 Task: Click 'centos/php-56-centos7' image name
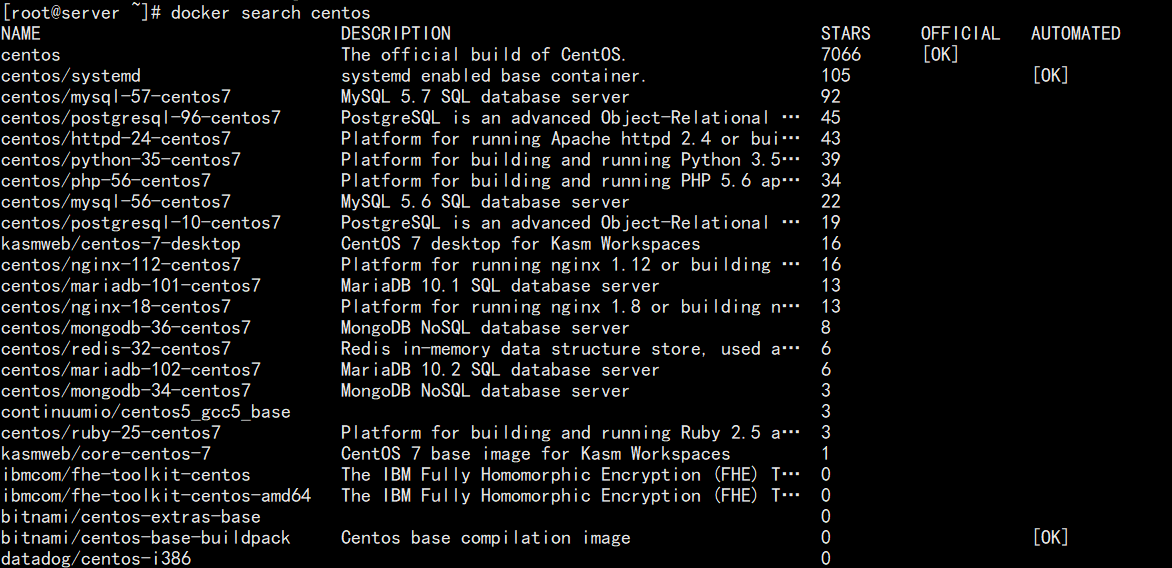[106, 181]
